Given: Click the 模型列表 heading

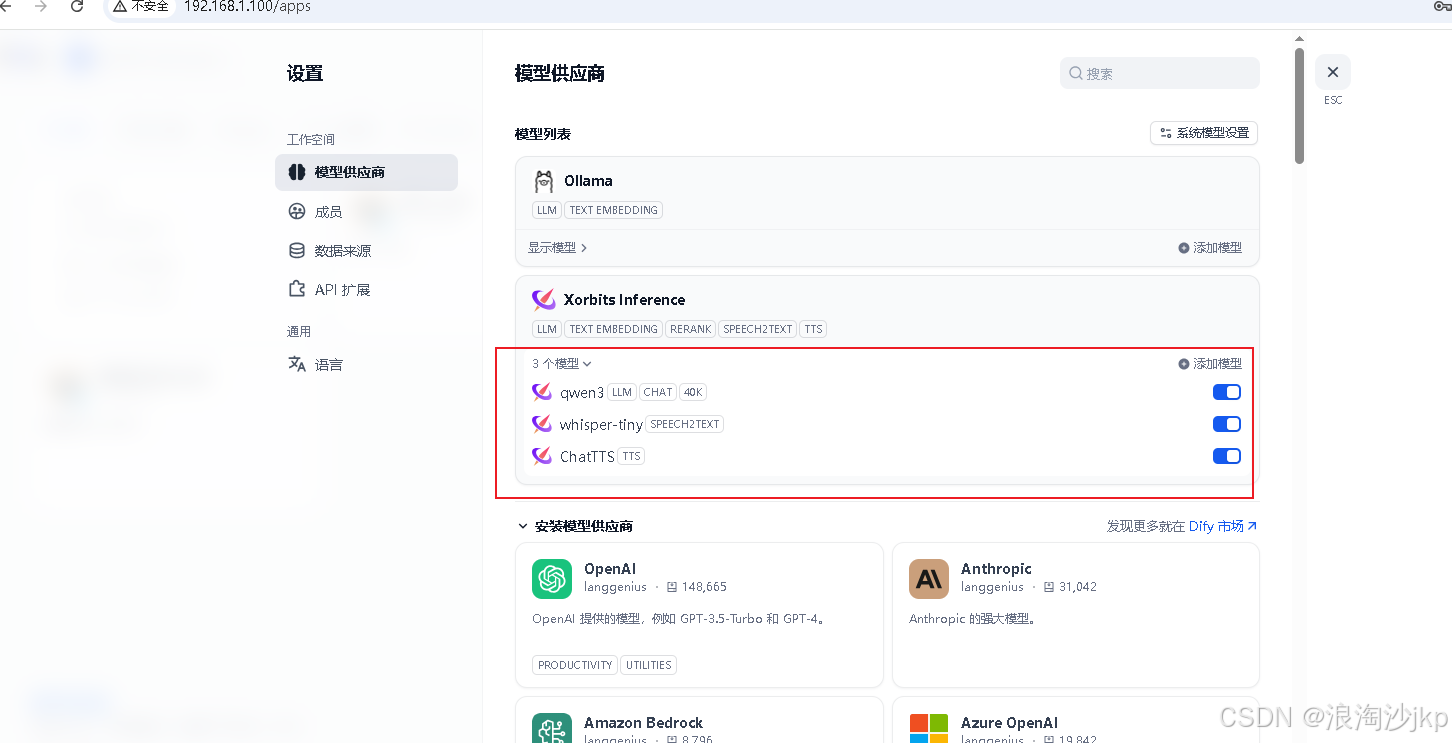Looking at the screenshot, I should pos(543,134).
